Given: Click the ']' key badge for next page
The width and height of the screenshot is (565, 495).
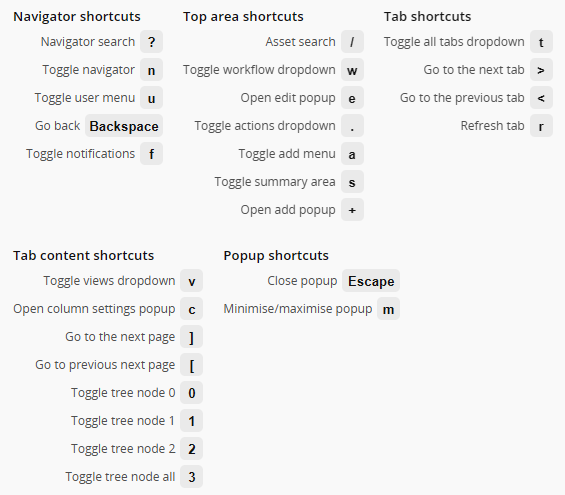Looking at the screenshot, I should coord(191,337).
